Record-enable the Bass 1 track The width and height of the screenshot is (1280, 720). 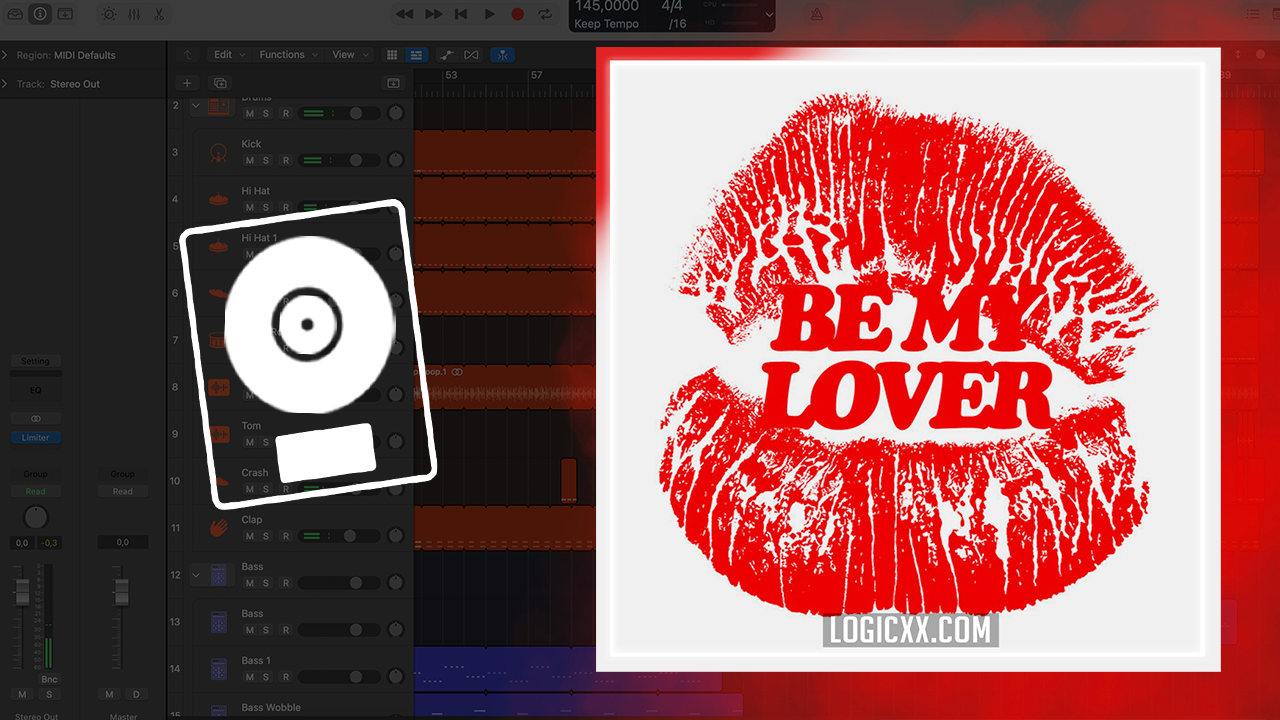(286, 677)
